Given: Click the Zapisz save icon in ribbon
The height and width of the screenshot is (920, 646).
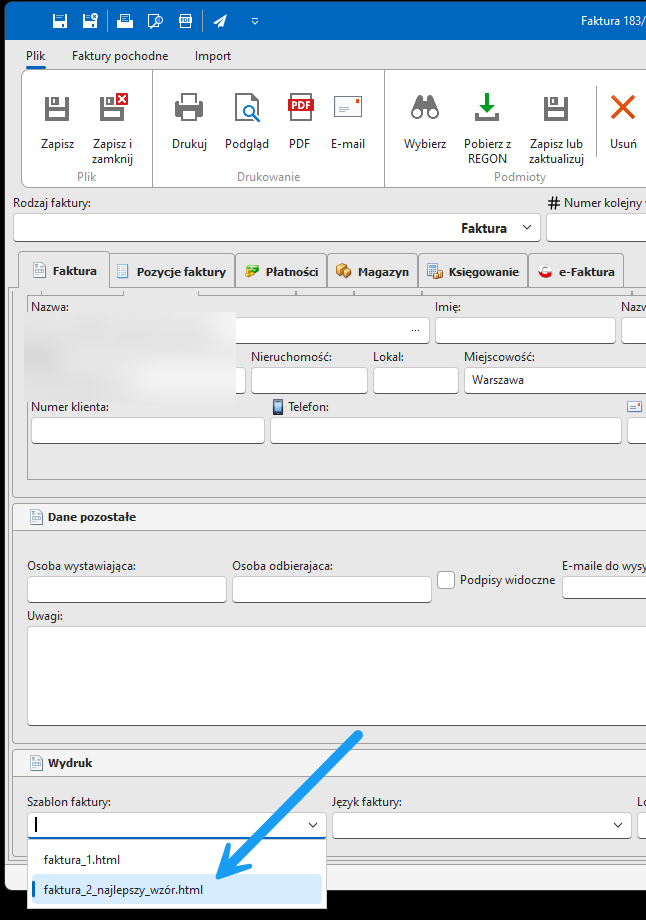Looking at the screenshot, I should 57,108.
